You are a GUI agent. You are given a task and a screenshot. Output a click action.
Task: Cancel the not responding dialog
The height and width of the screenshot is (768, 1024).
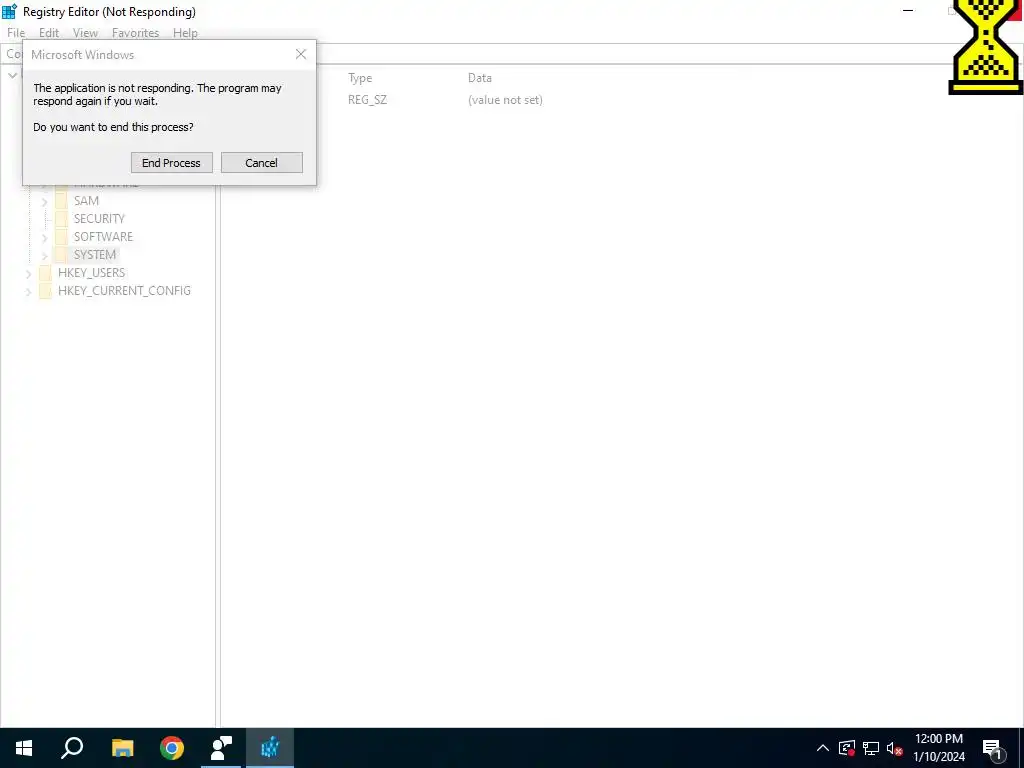pyautogui.click(x=261, y=163)
